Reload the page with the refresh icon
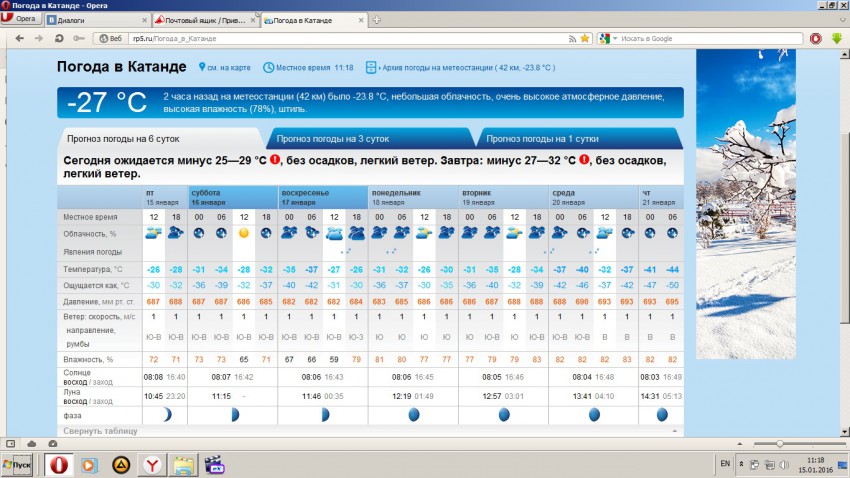Screen dimensions: 850x478 [59, 38]
